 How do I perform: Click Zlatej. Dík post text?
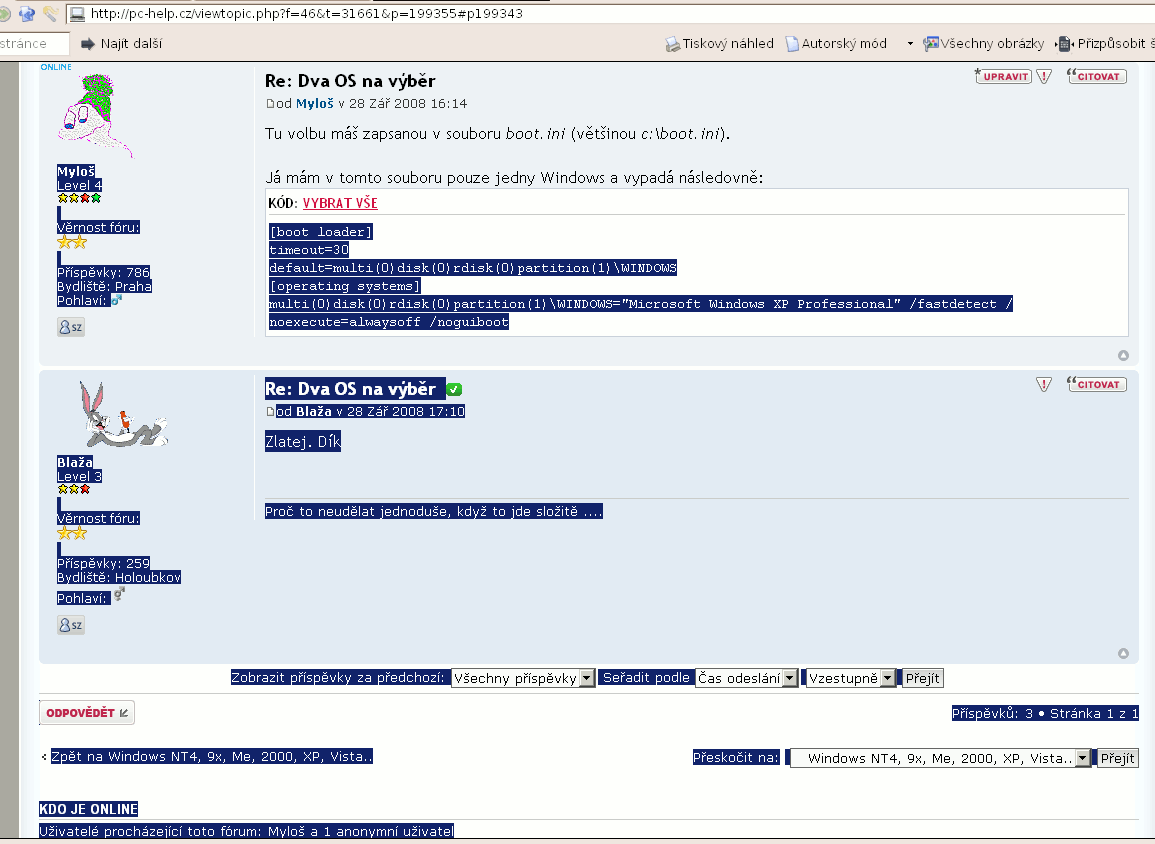point(303,442)
